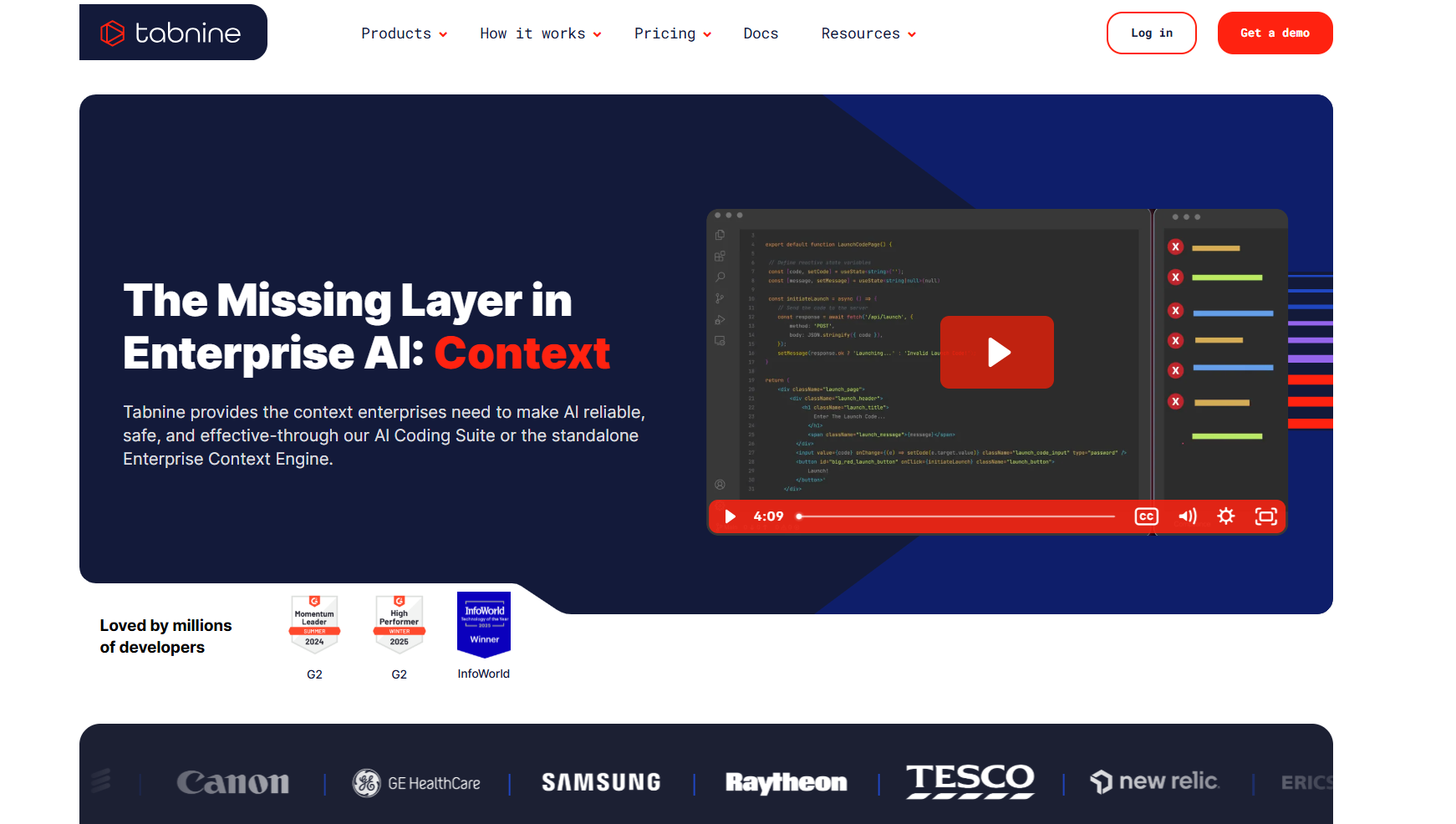Image resolution: width=1456 pixels, height=824 pixels.
Task: Click the Tabnine logo
Action: (x=171, y=33)
